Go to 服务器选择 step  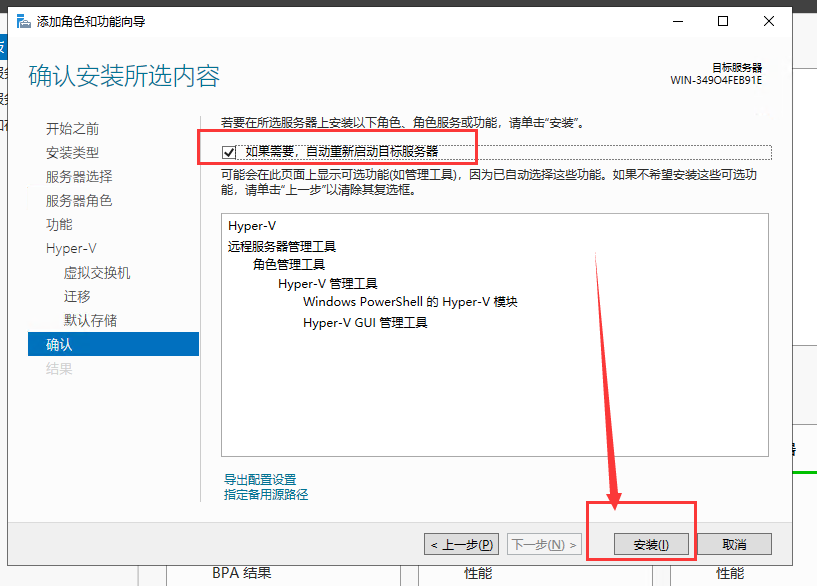pyautogui.click(x=79, y=177)
